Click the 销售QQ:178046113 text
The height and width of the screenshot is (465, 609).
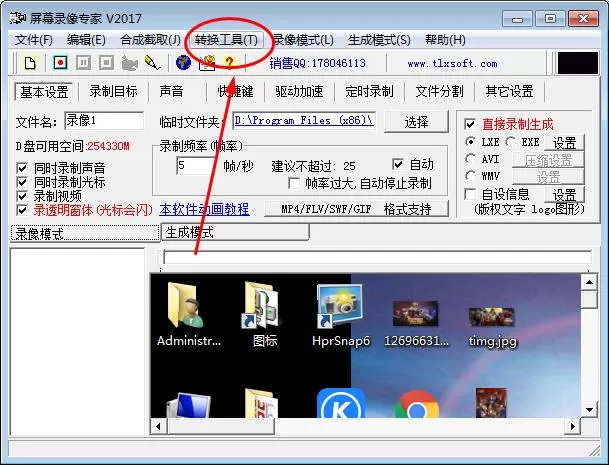point(317,63)
